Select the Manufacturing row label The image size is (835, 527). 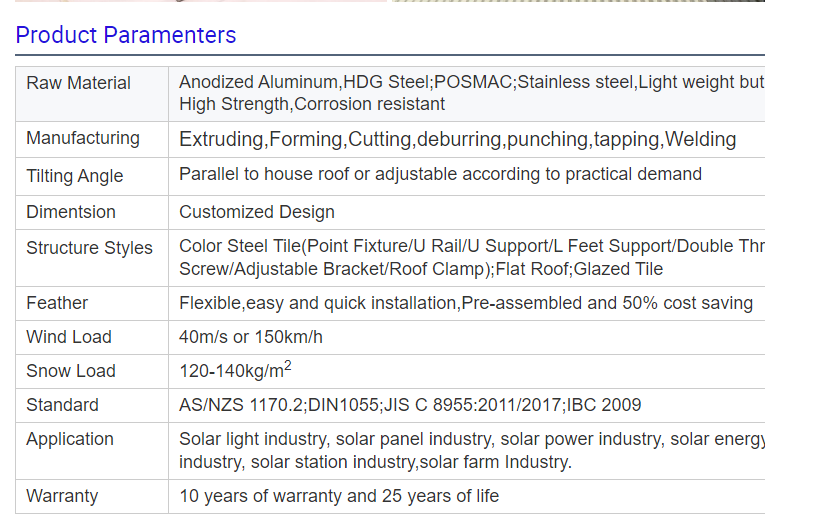pos(83,138)
